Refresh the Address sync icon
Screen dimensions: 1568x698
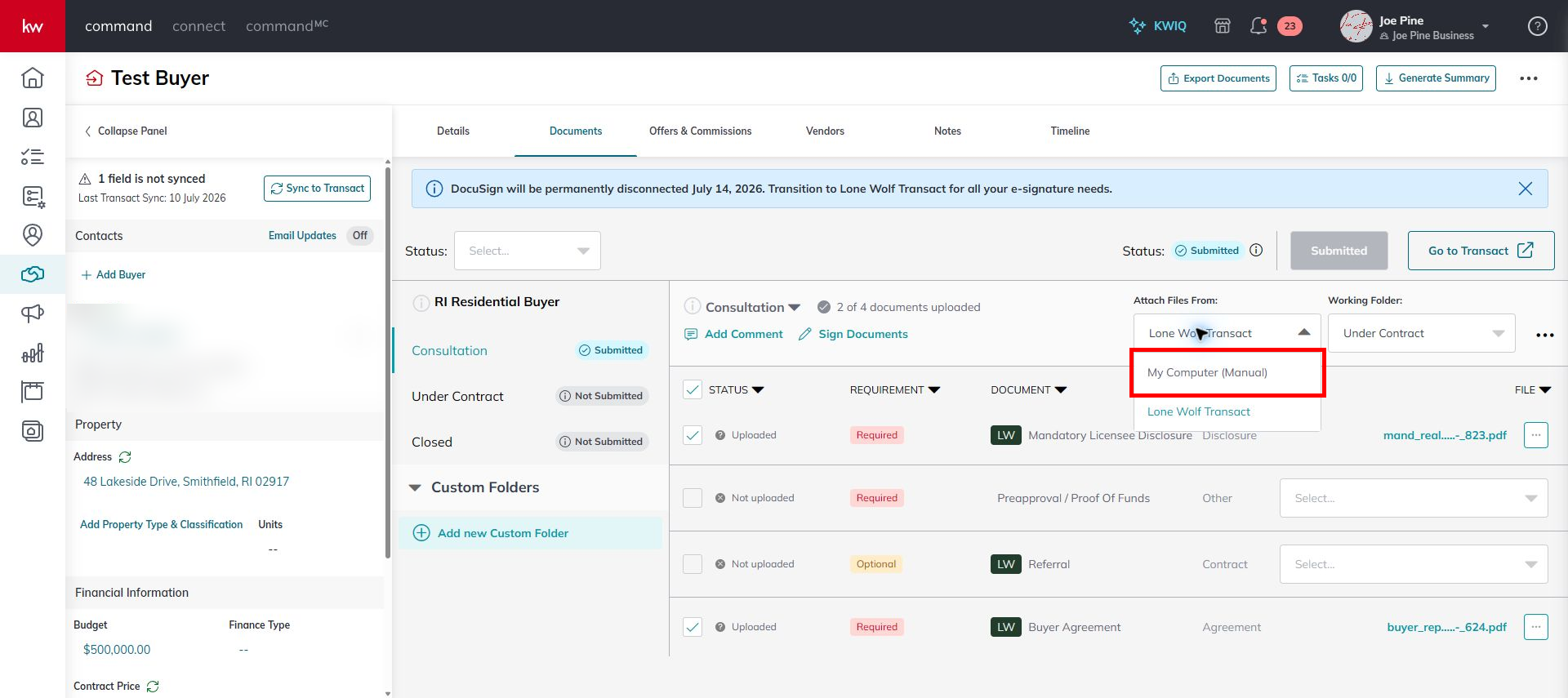click(x=125, y=457)
